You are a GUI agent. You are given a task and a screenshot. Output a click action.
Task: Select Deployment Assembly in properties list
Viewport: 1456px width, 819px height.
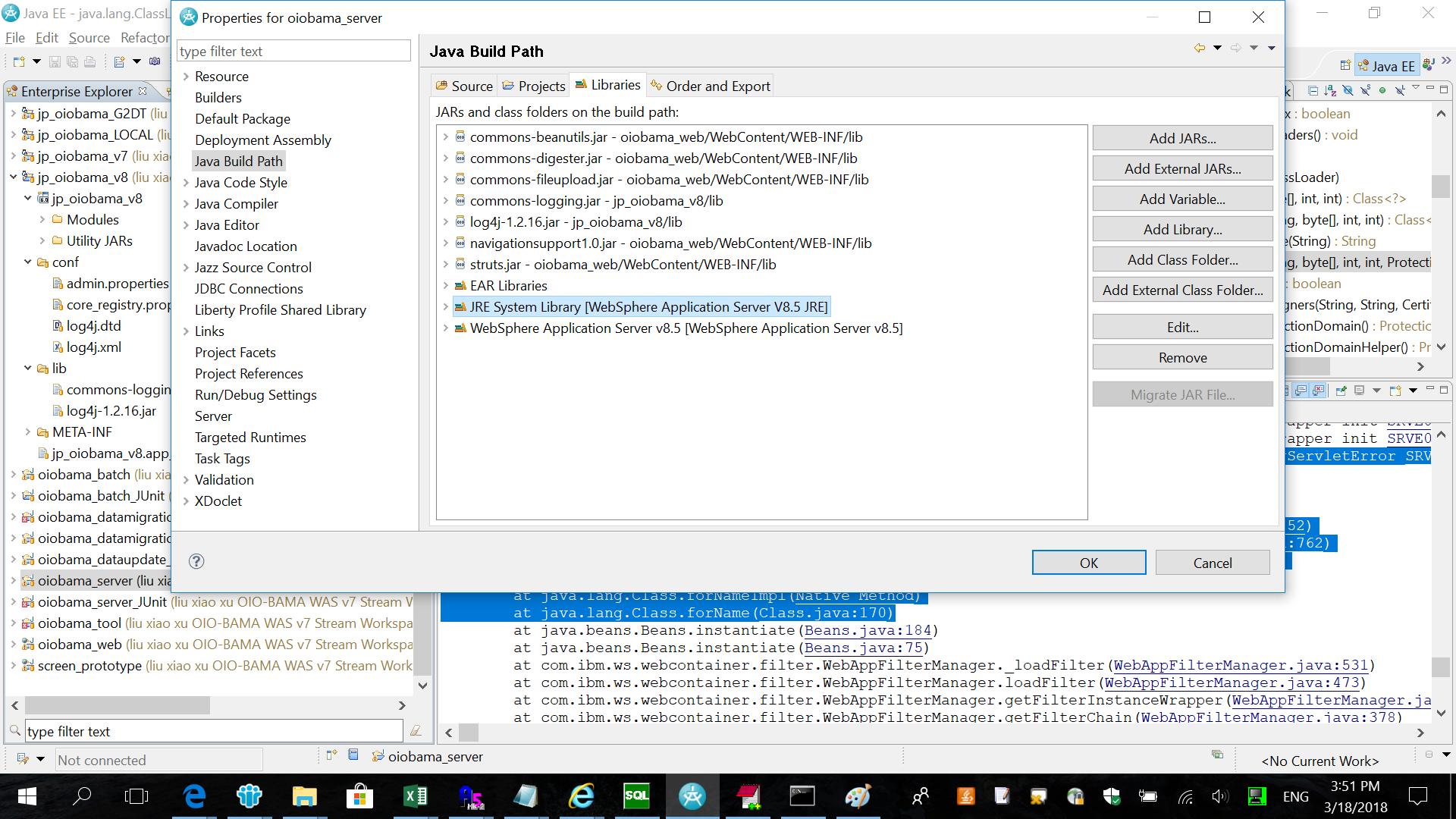pyautogui.click(x=263, y=140)
